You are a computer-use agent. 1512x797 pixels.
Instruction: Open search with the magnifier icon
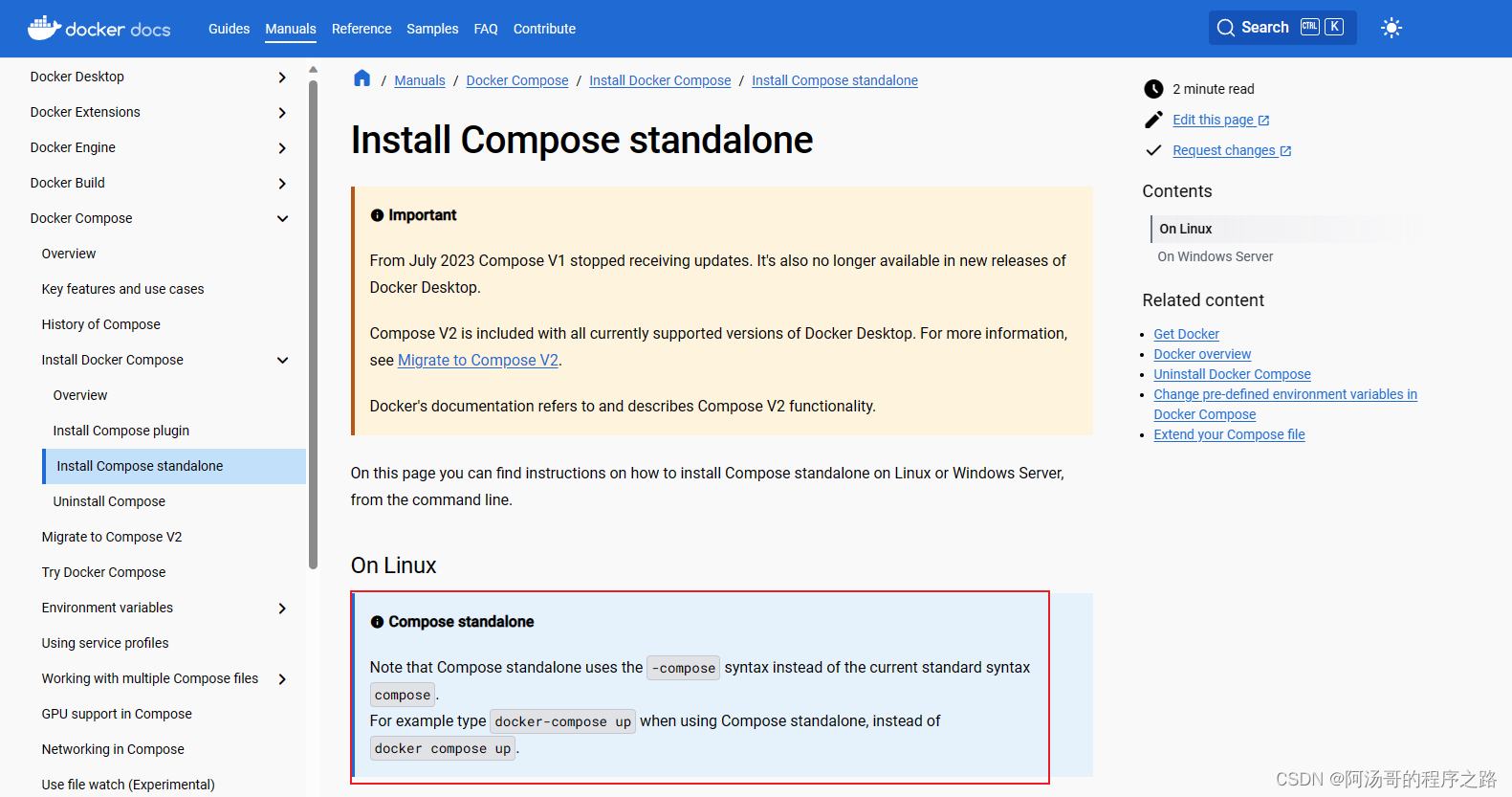1225,28
